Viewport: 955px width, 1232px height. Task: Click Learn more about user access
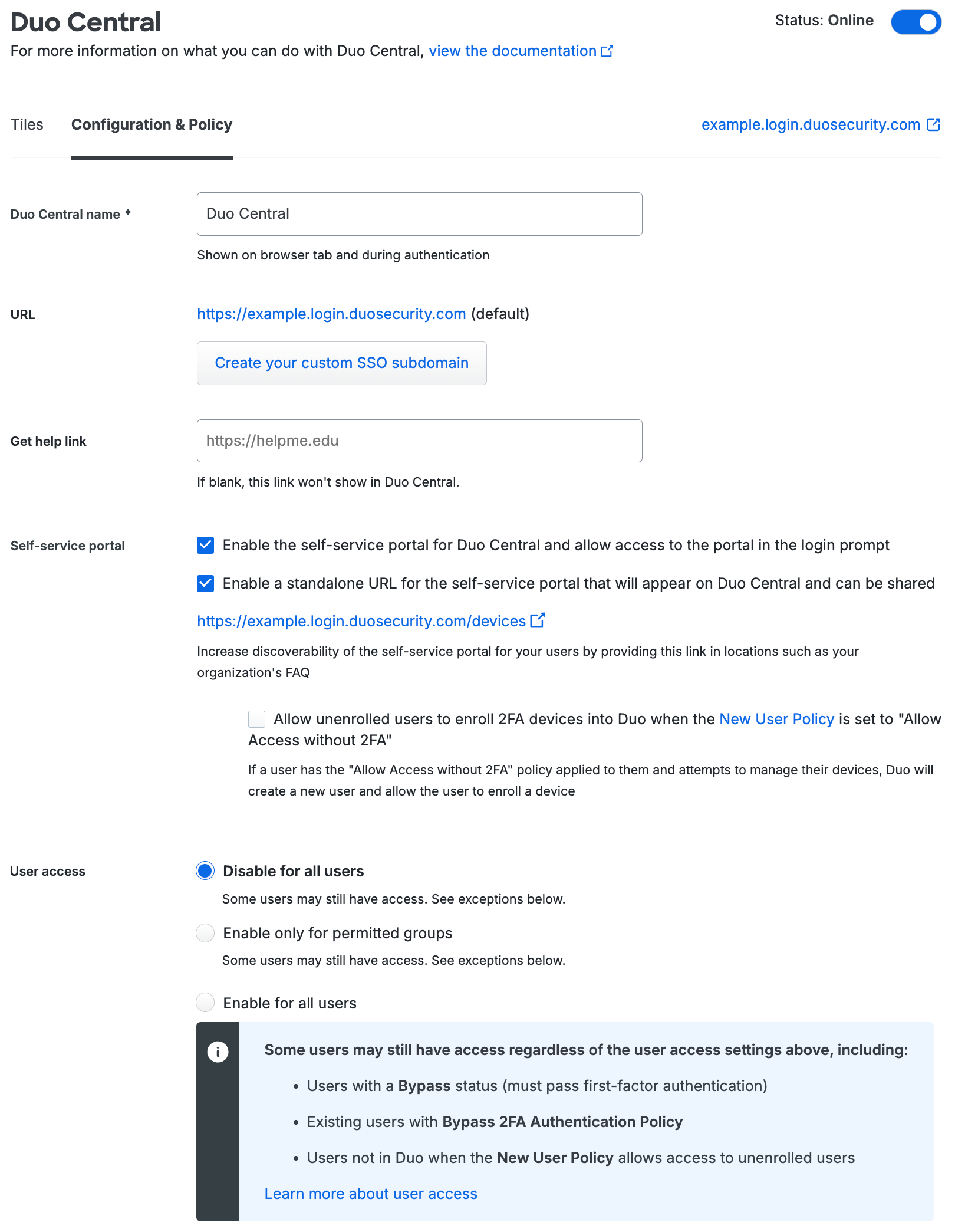pos(371,1194)
